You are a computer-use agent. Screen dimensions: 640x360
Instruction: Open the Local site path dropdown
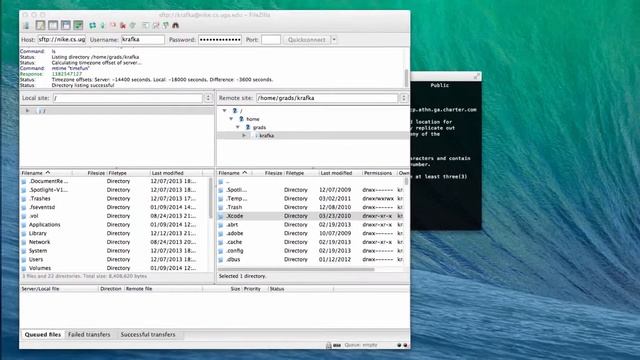208,98
